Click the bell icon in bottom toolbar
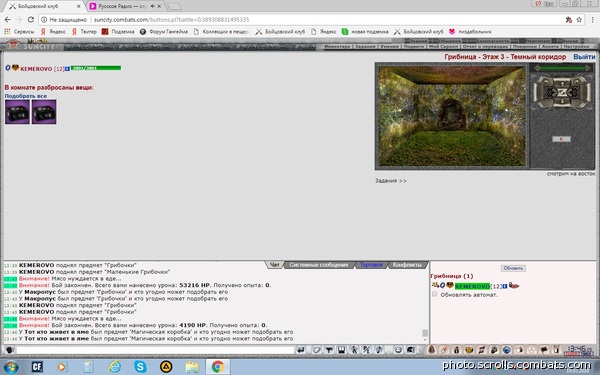 tap(432, 350)
